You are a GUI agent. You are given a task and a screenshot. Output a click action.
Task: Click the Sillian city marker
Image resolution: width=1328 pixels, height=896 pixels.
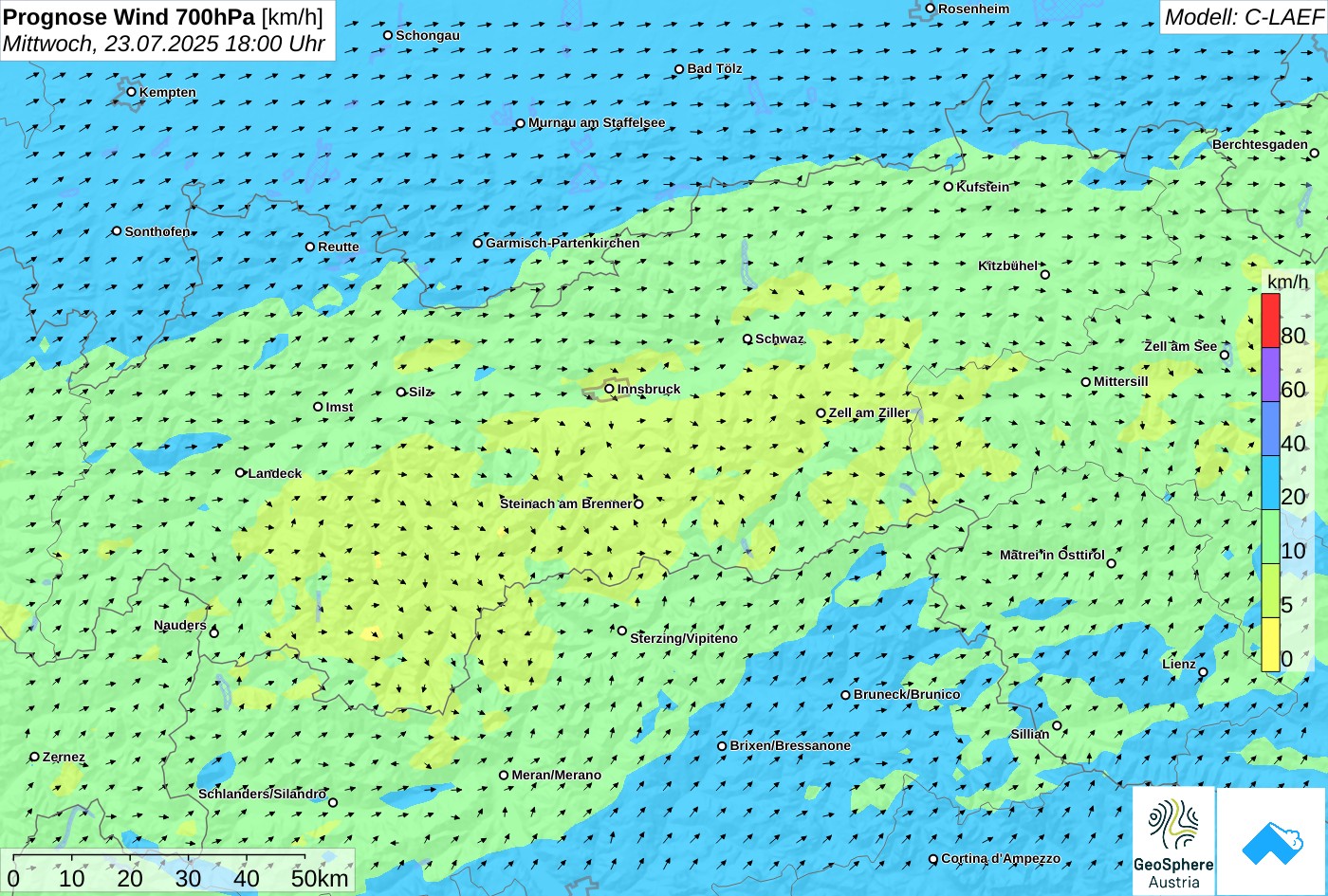(1057, 726)
